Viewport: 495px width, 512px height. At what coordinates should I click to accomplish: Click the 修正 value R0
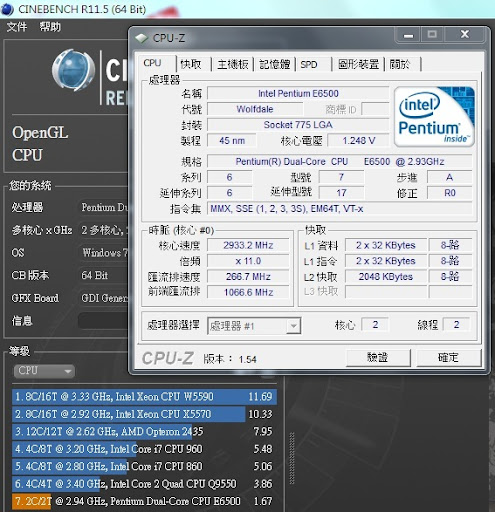450,193
